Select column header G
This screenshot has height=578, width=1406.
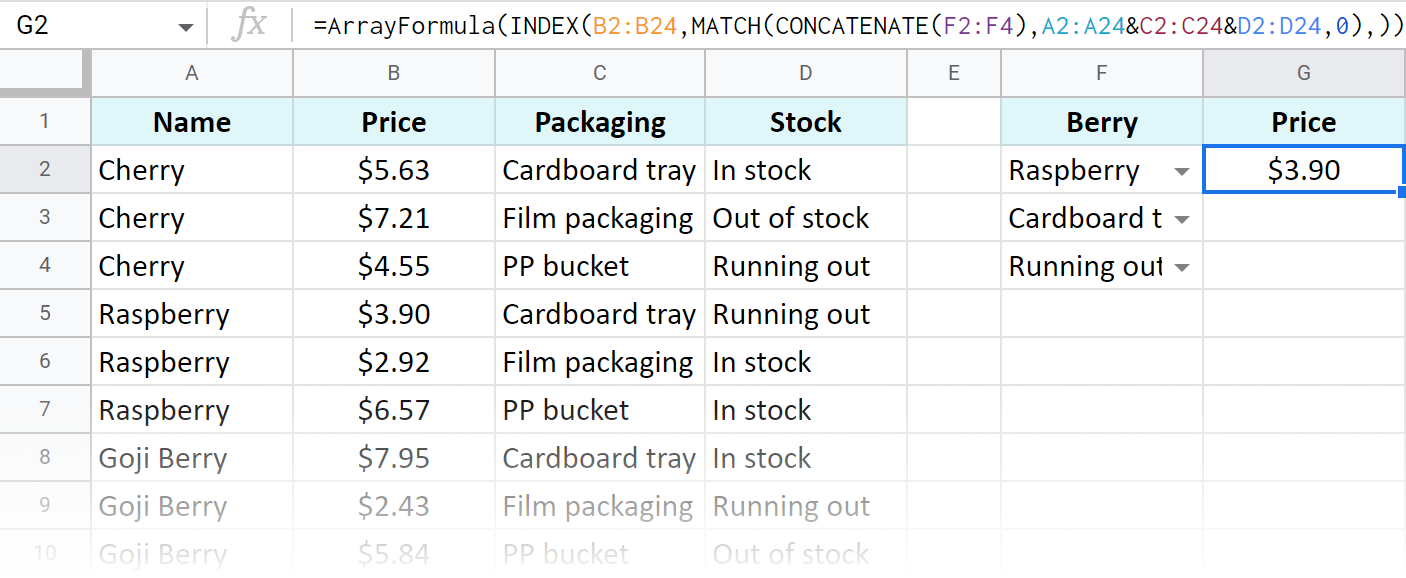pos(1303,73)
